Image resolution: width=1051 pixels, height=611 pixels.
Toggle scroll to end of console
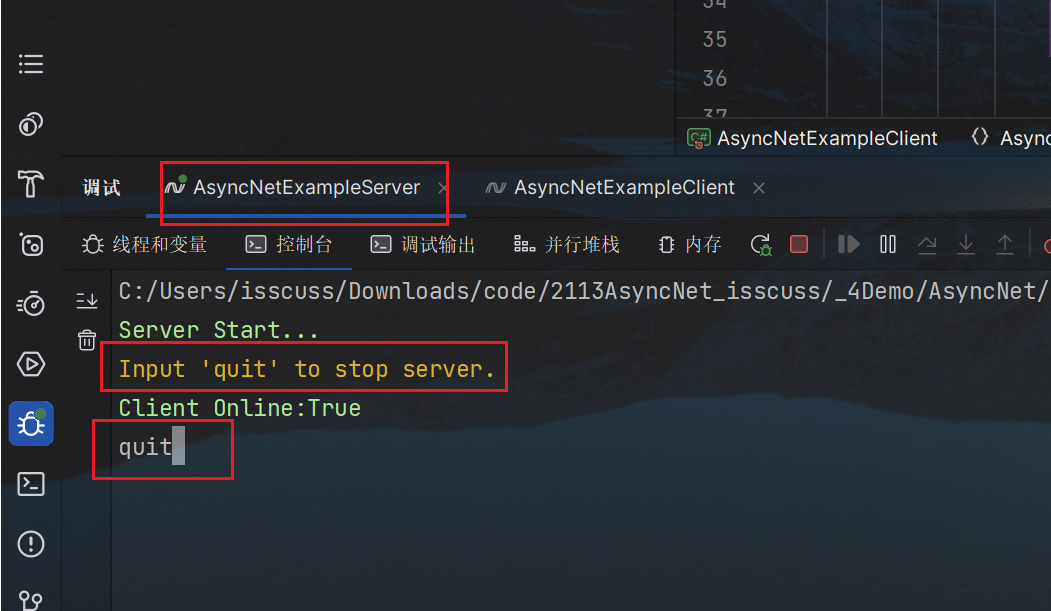coord(87,300)
